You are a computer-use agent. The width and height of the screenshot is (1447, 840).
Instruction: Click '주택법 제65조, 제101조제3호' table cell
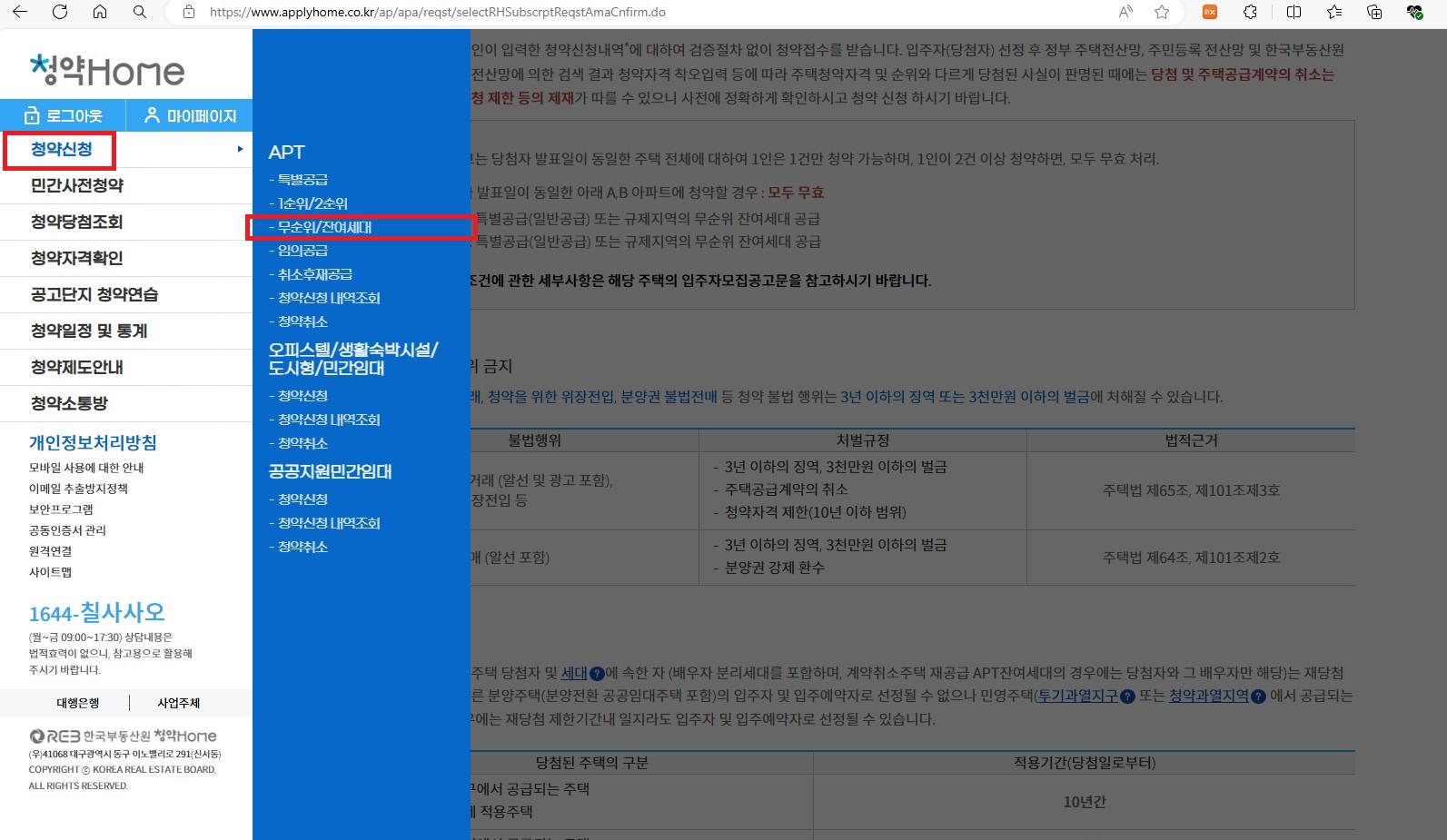[1191, 490]
